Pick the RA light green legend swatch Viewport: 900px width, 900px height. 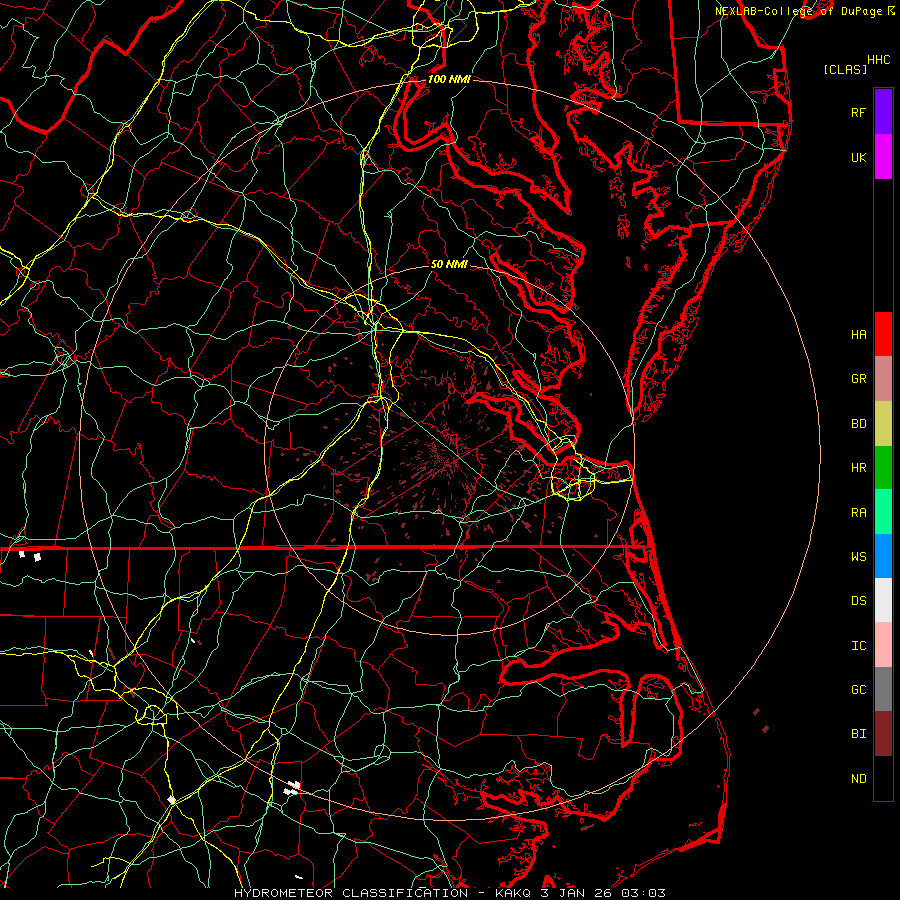click(x=883, y=512)
